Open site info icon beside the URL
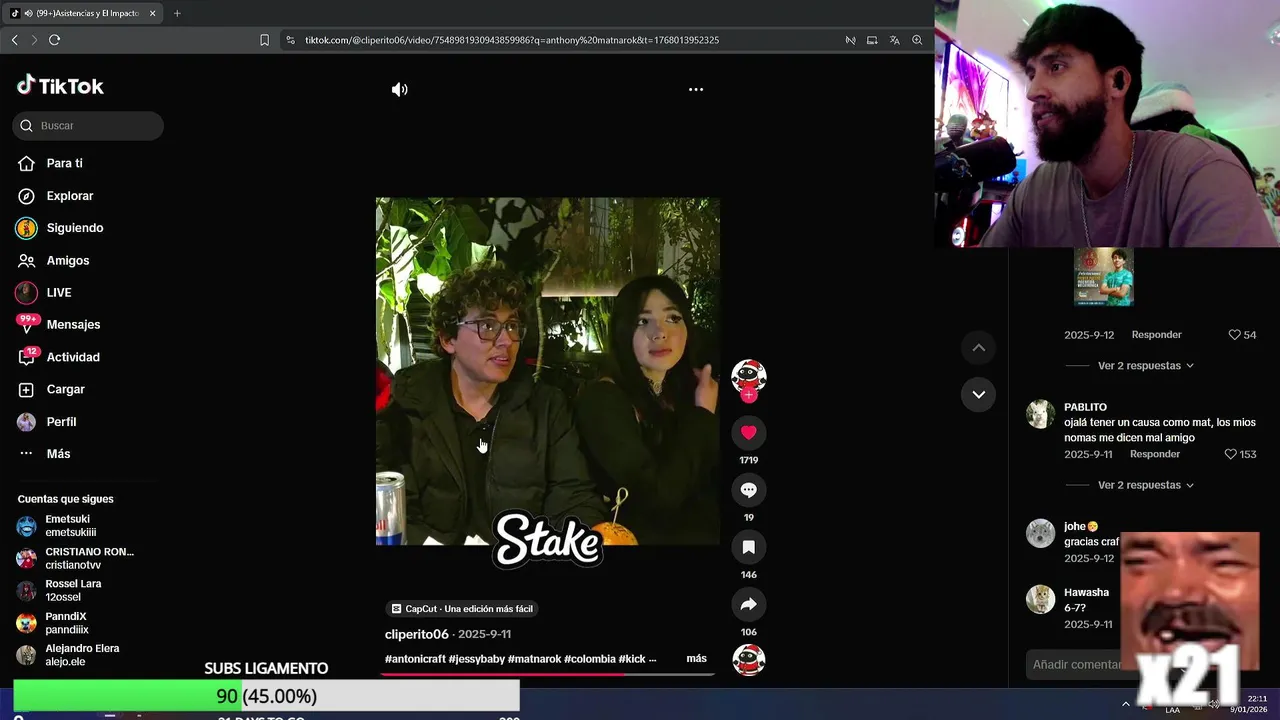The height and width of the screenshot is (720, 1280). [x=290, y=40]
